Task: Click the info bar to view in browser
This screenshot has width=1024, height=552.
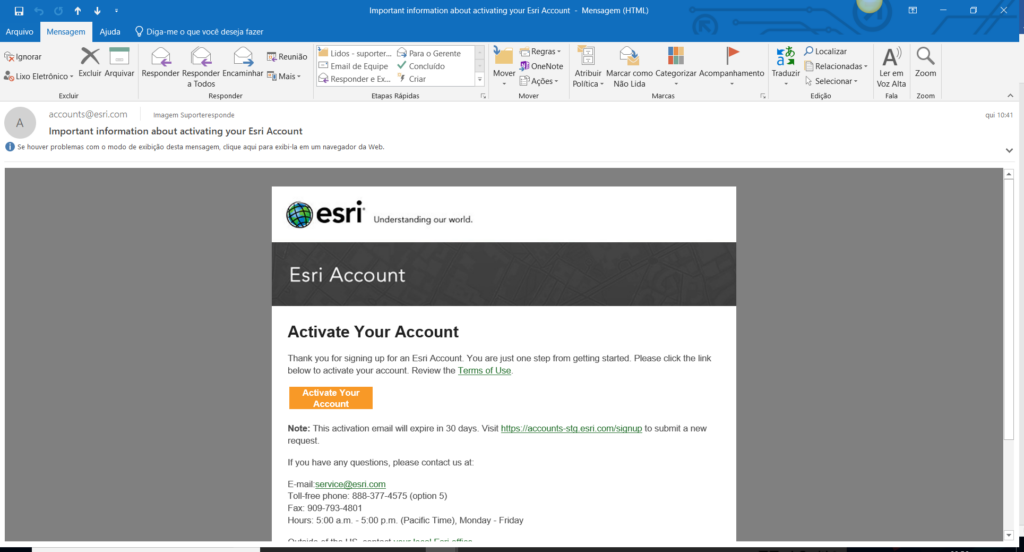Action: coord(200,147)
